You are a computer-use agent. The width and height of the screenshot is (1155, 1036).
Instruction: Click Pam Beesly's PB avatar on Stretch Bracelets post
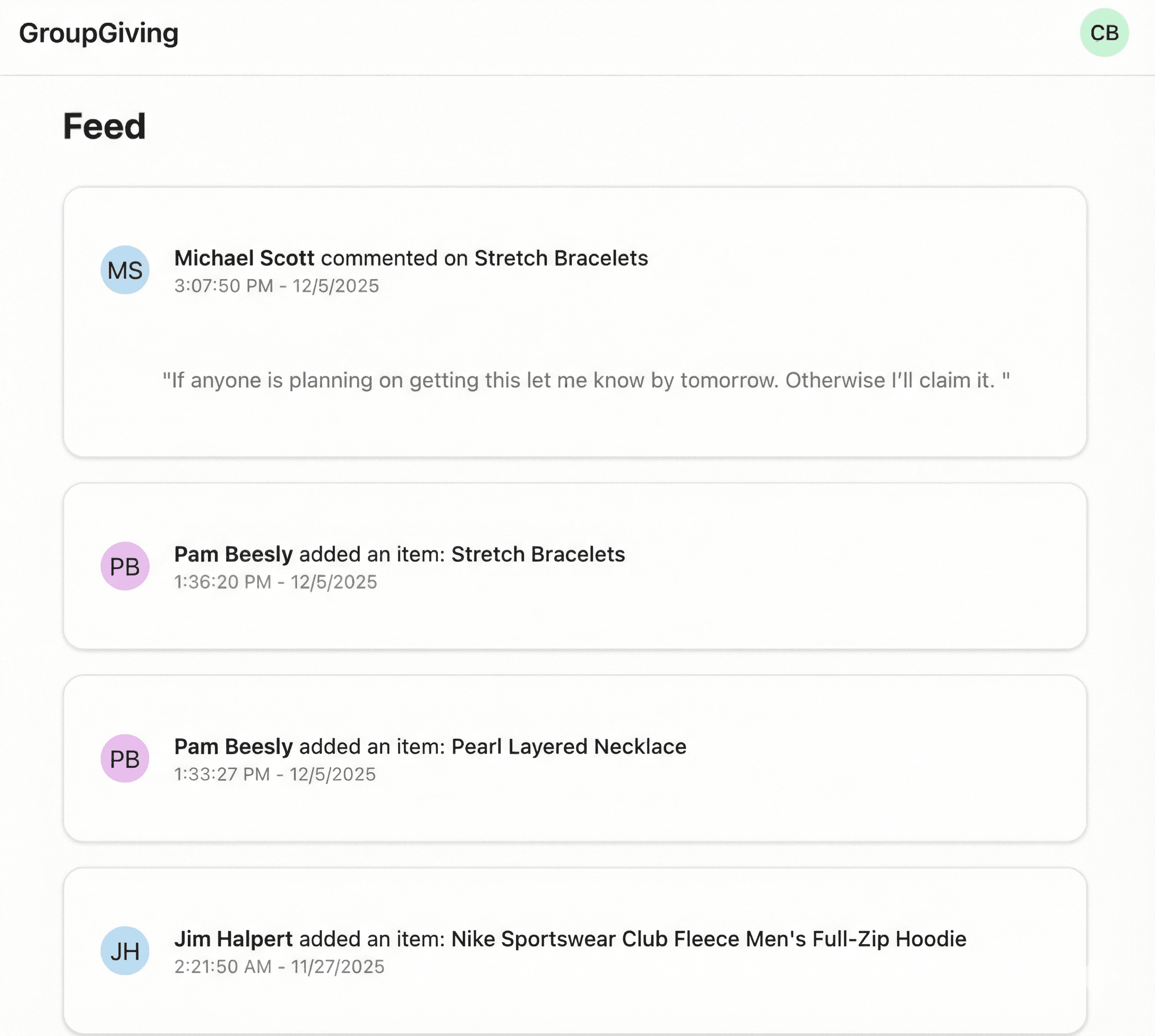pyautogui.click(x=125, y=566)
